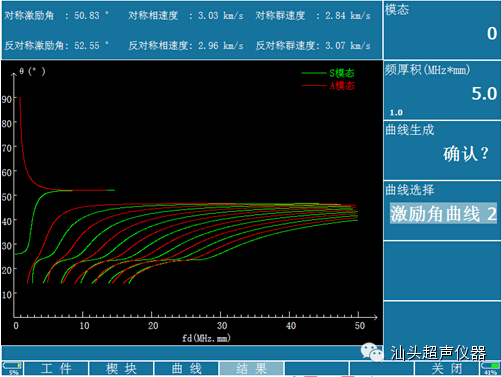Click the 1.0 step value under 频厚积

pos(396,113)
